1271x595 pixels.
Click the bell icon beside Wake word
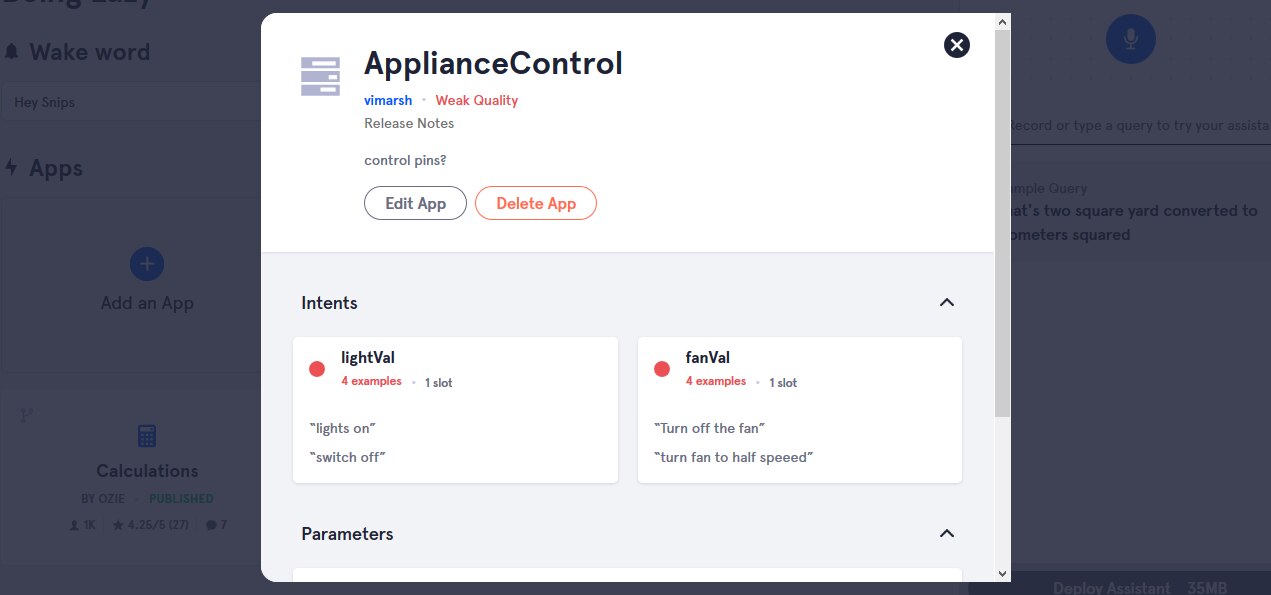(12, 52)
